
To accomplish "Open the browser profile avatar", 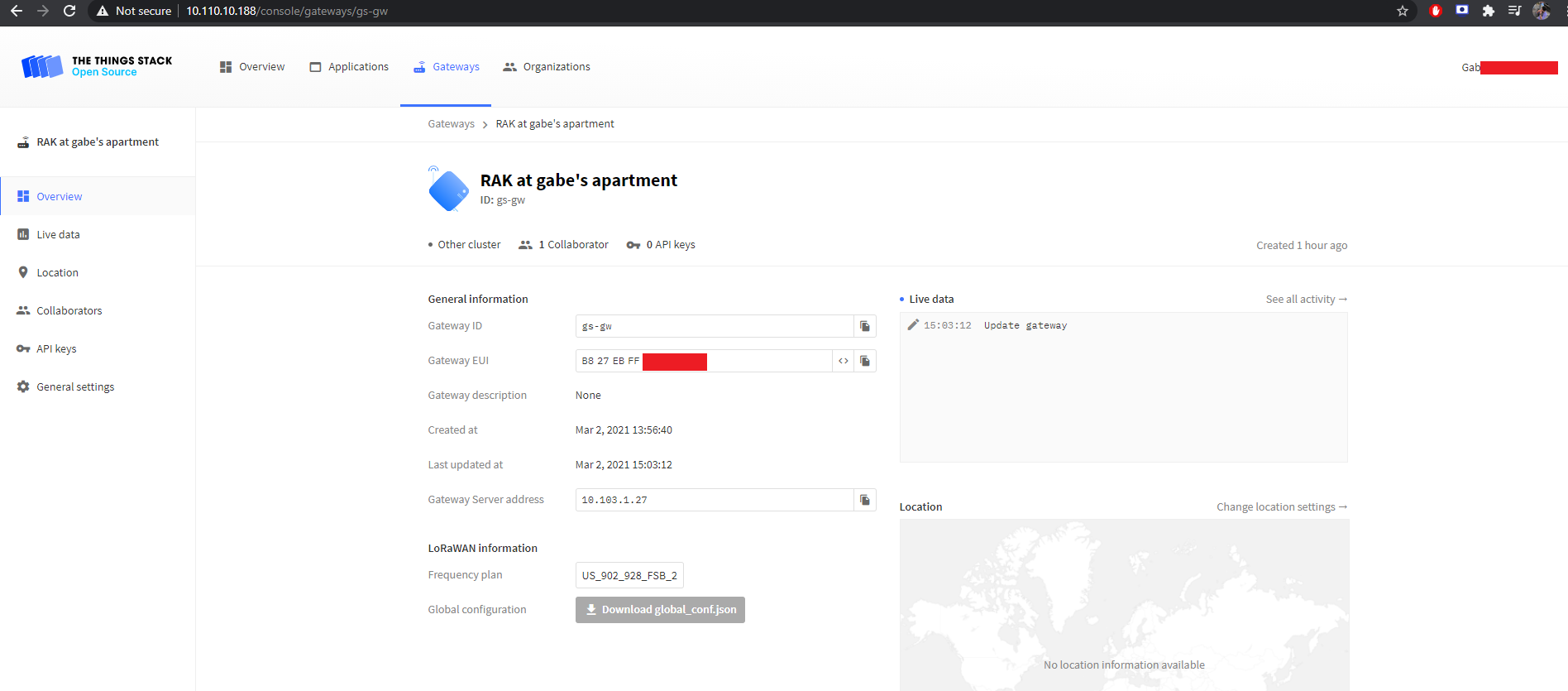I will (1542, 11).
